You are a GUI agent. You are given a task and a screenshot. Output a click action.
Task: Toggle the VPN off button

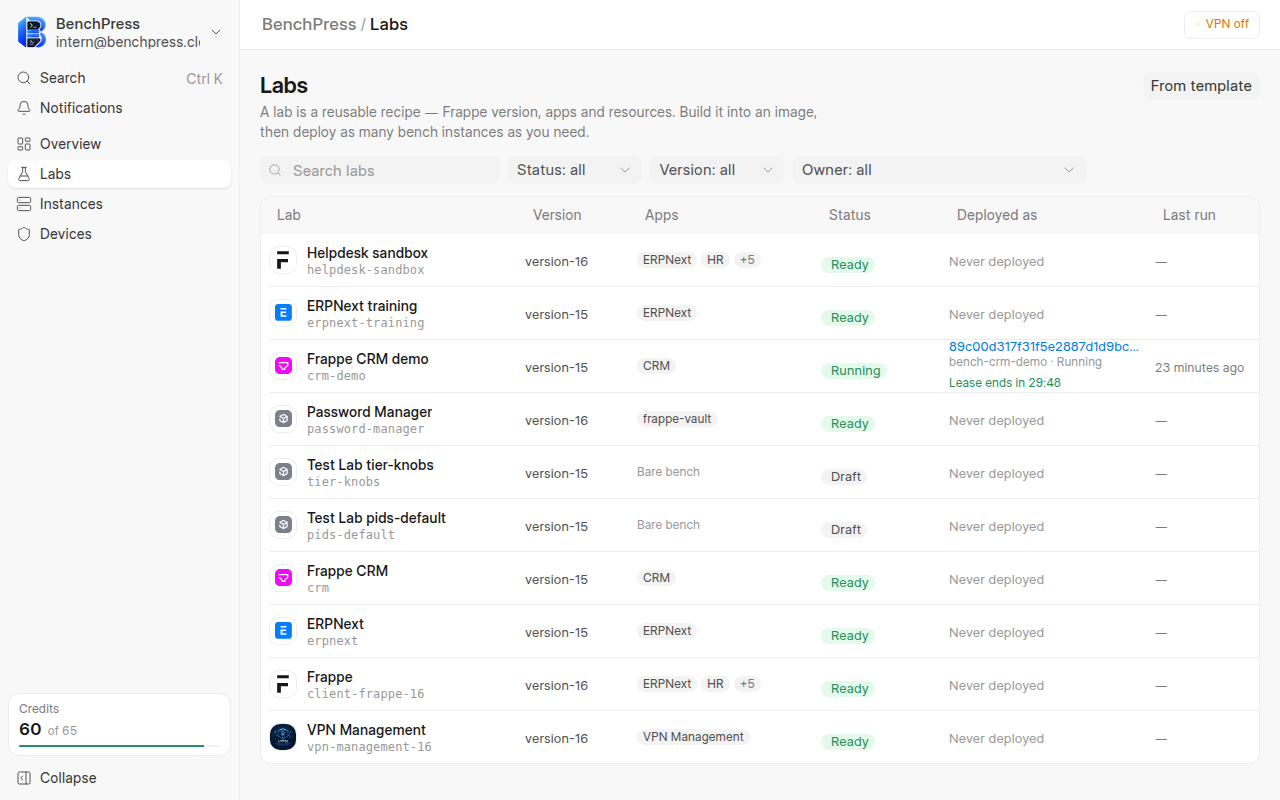1222,24
